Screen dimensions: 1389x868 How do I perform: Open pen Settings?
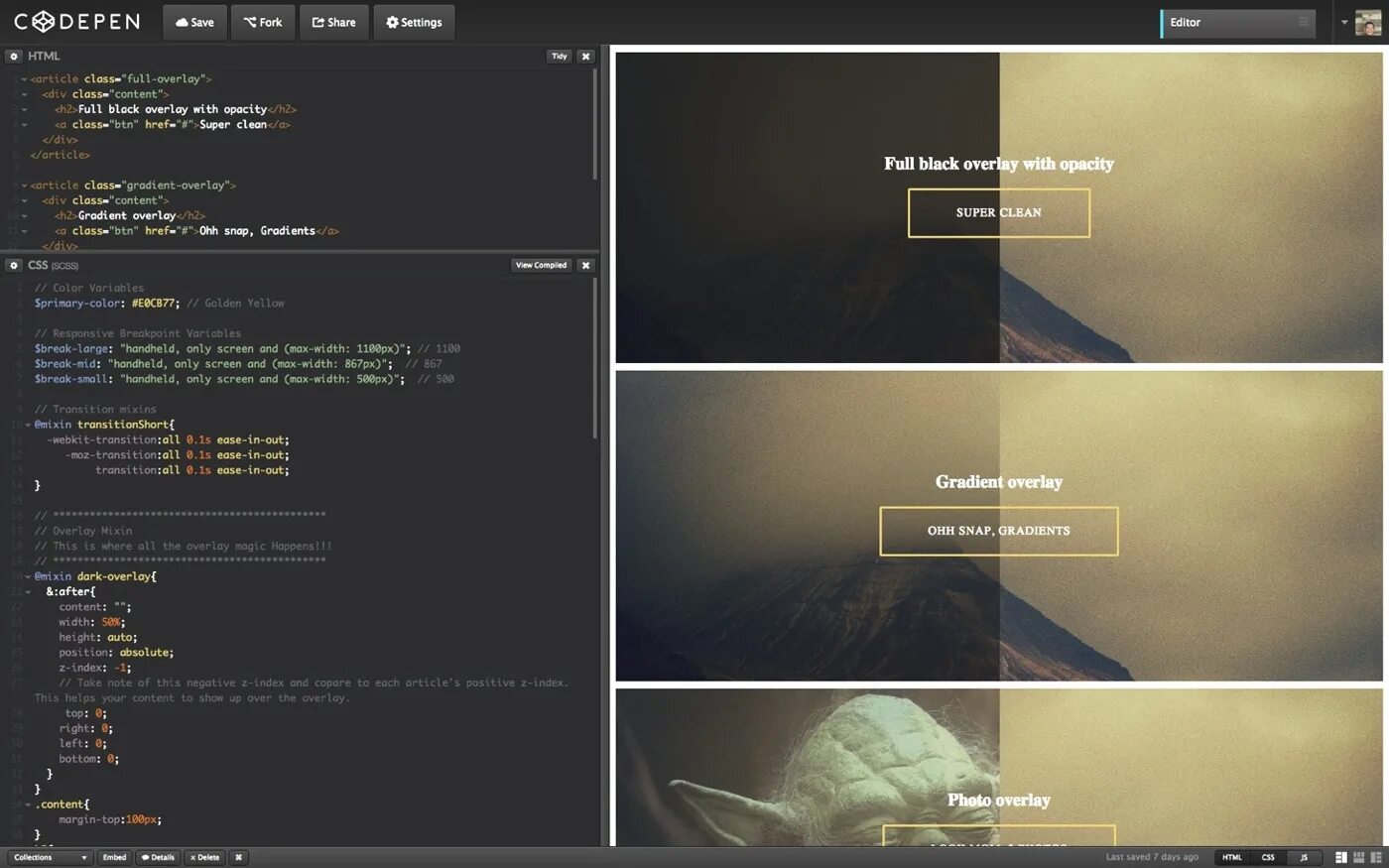click(x=414, y=22)
